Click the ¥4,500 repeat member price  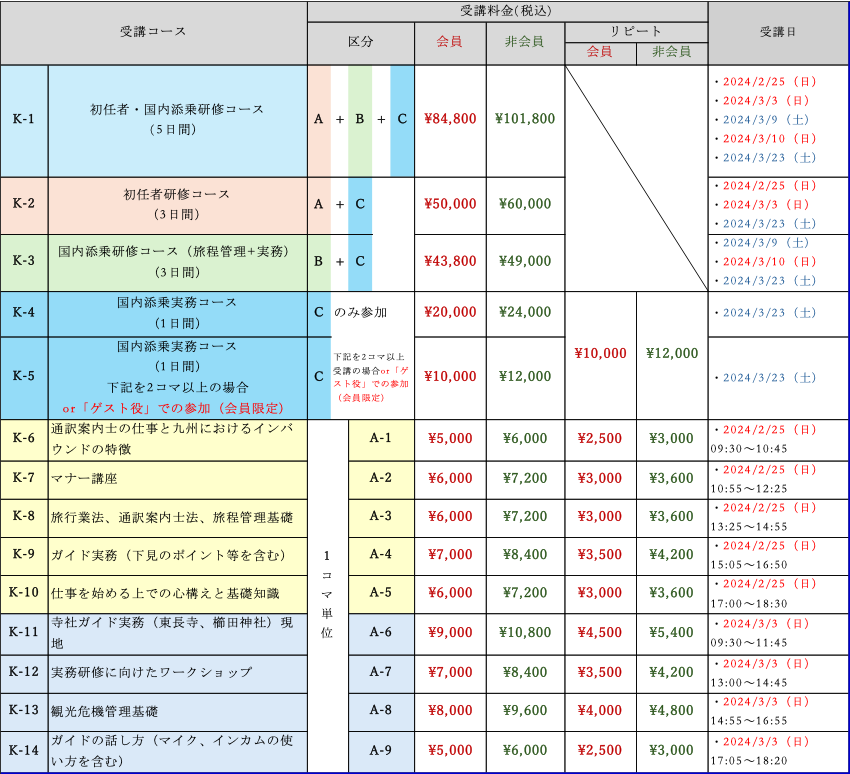[600, 633]
